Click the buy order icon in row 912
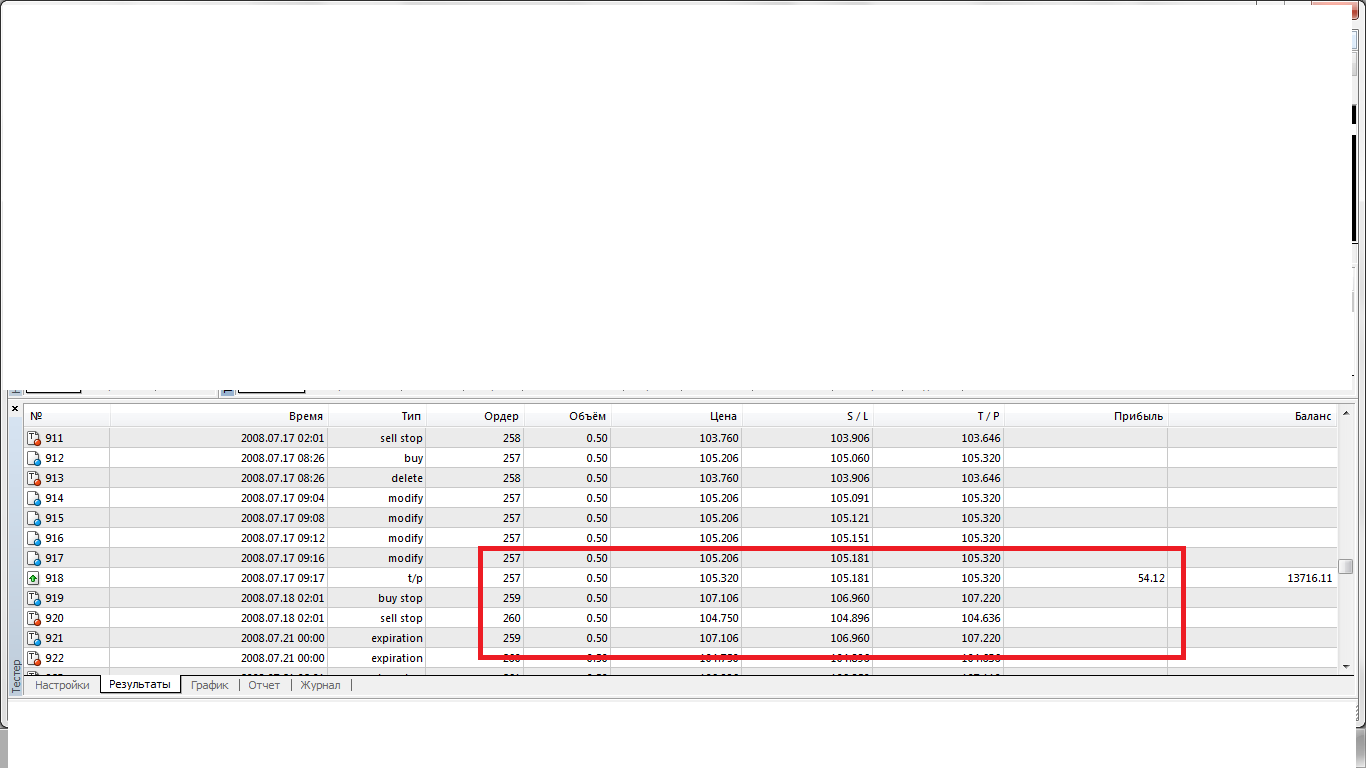Image resolution: width=1366 pixels, height=768 pixels. click(33, 458)
